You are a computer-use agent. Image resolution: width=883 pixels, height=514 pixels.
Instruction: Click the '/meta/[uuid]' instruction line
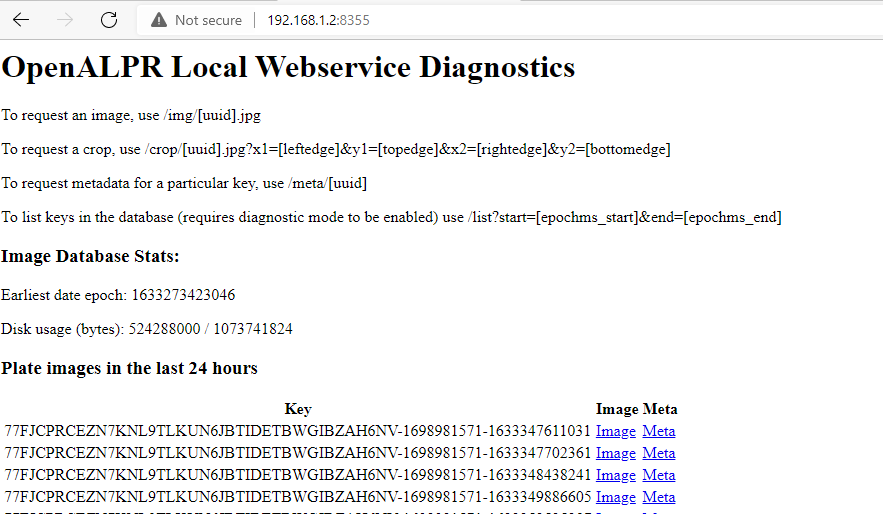(184, 183)
